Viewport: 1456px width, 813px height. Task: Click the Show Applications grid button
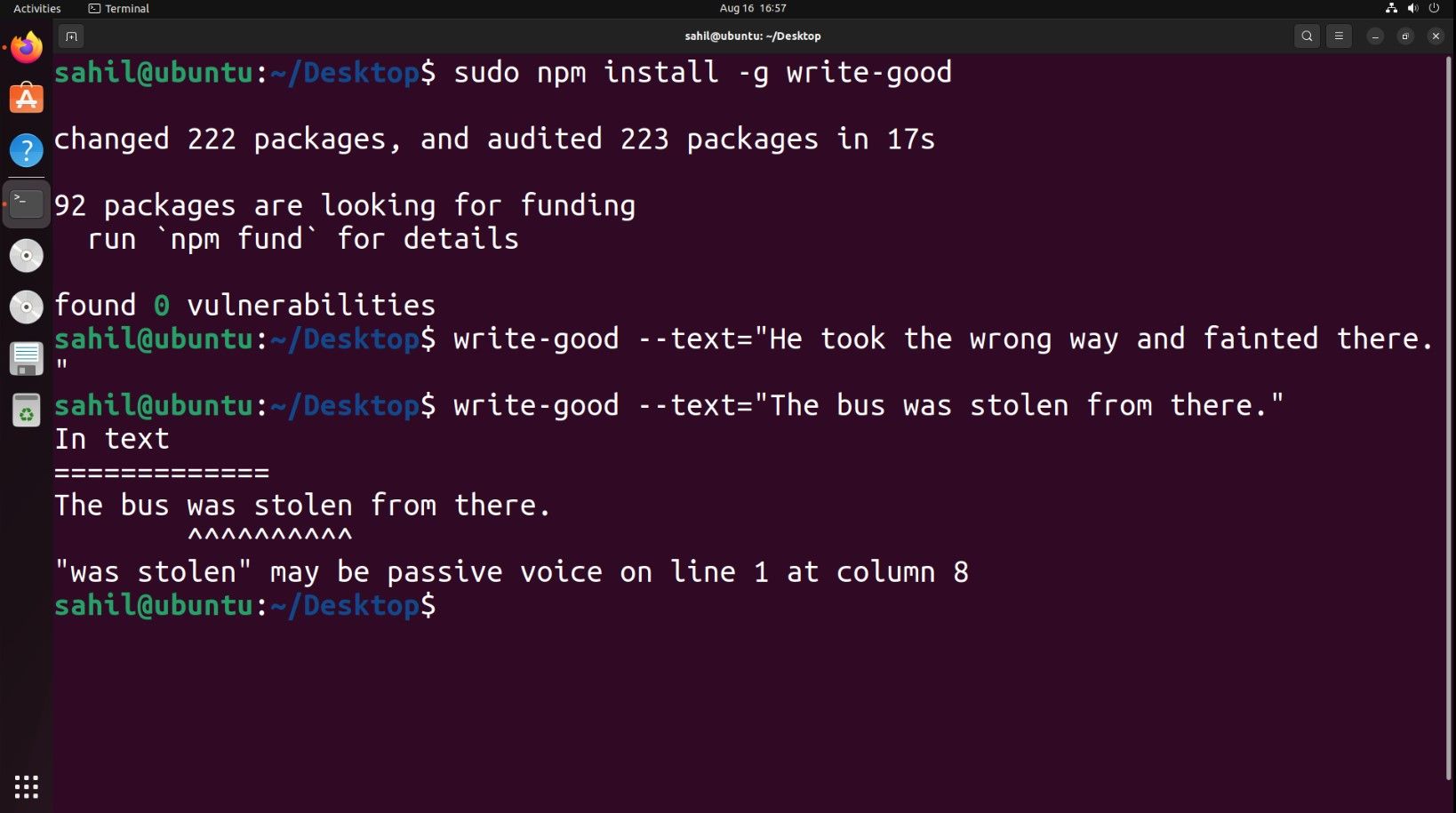(x=26, y=786)
